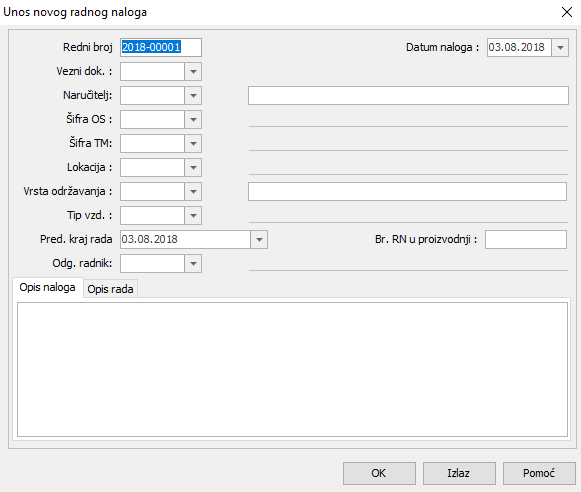Open the Naručitelj dropdown arrow
The width and height of the screenshot is (581, 492).
[193, 96]
